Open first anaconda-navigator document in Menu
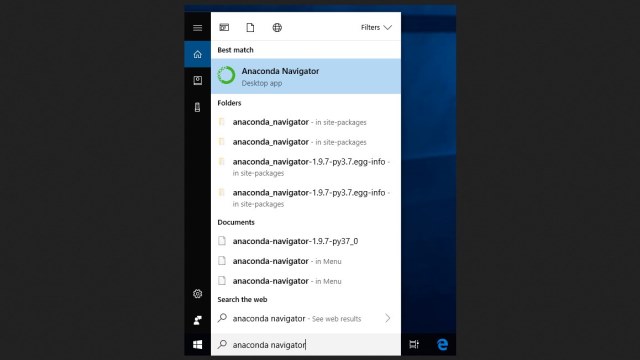This screenshot has width=640, height=360. [x=306, y=261]
